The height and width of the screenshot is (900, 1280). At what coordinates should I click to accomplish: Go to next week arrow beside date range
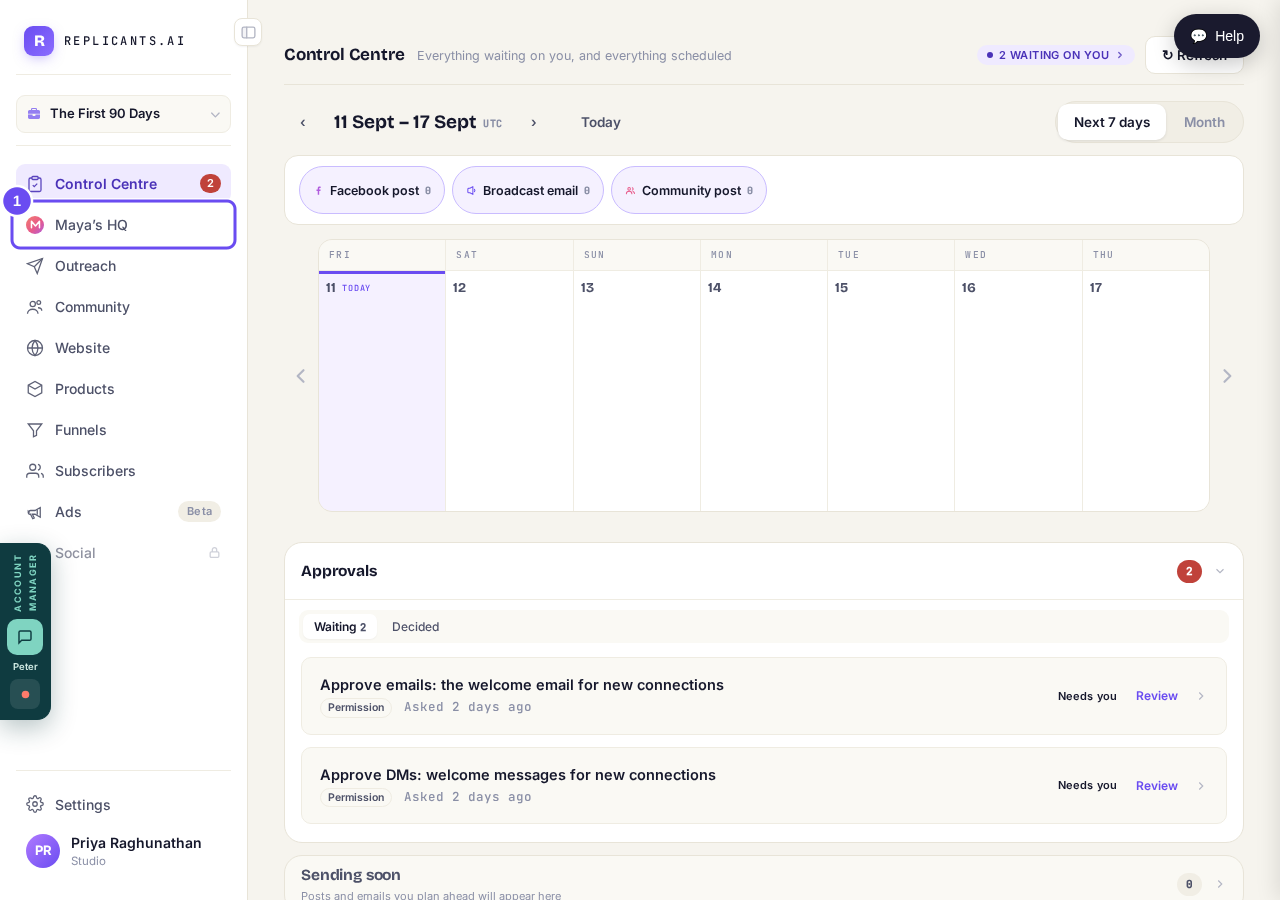click(533, 122)
